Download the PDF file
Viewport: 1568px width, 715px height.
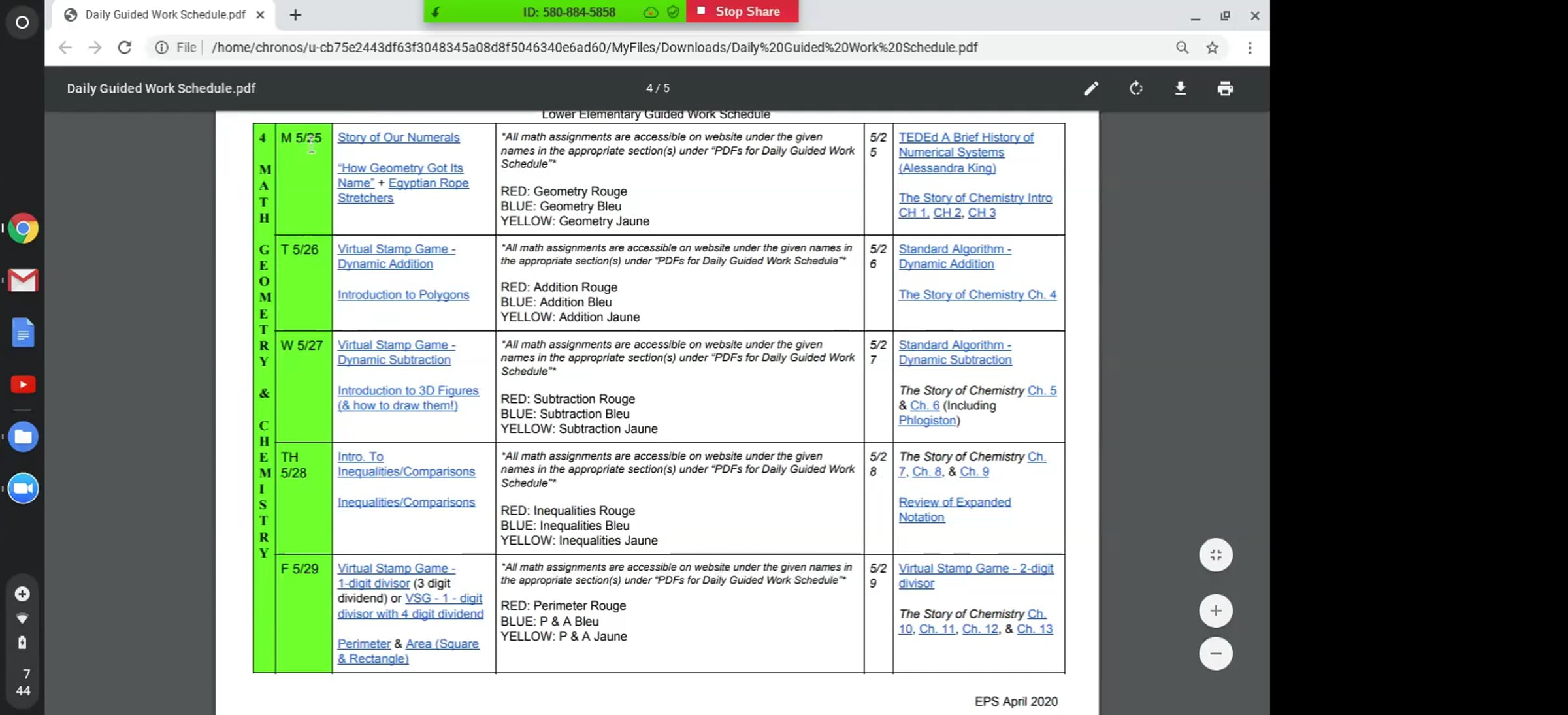tap(1181, 88)
